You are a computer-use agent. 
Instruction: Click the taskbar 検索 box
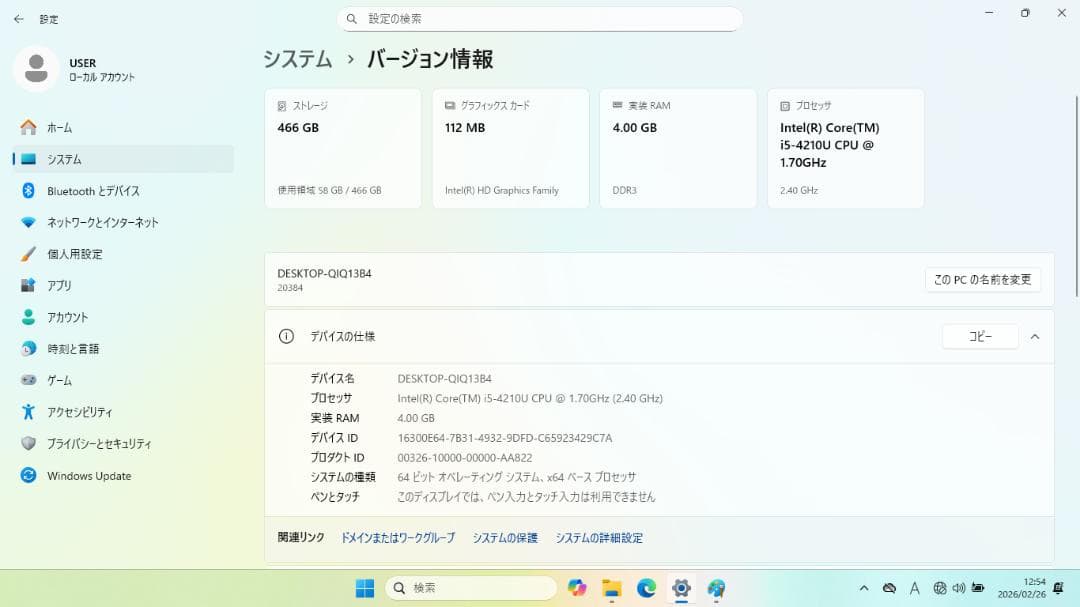coord(471,588)
